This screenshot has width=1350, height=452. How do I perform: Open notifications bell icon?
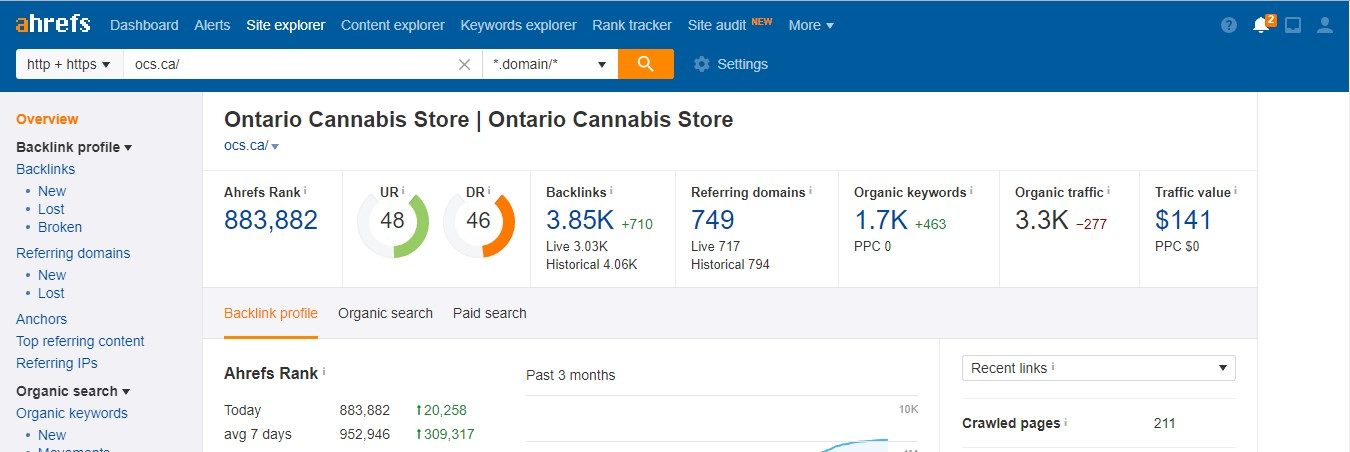pos(1261,25)
